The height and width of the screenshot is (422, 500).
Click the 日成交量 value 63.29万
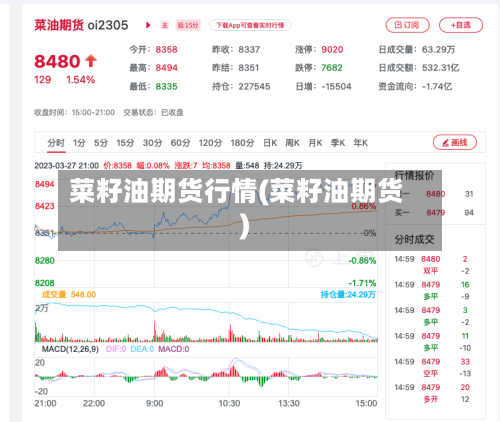(x=438, y=50)
